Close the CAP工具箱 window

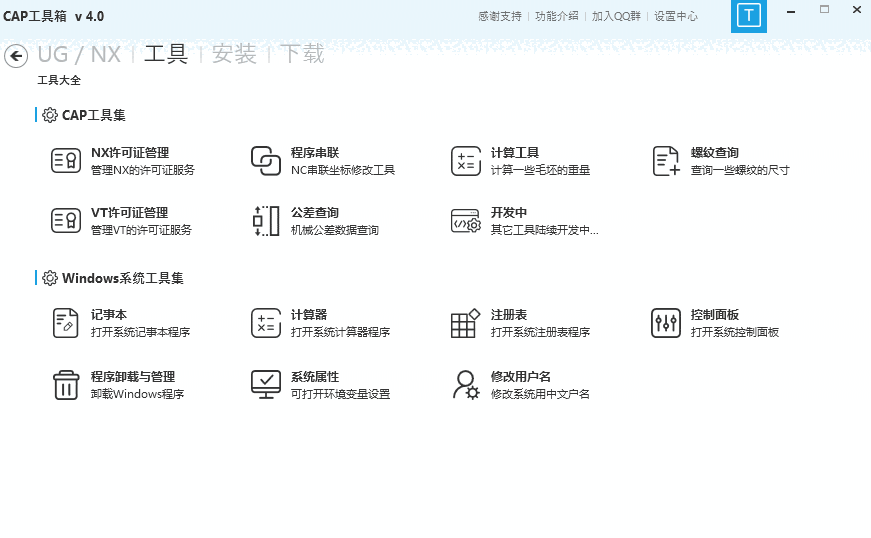pyautogui.click(x=857, y=9)
